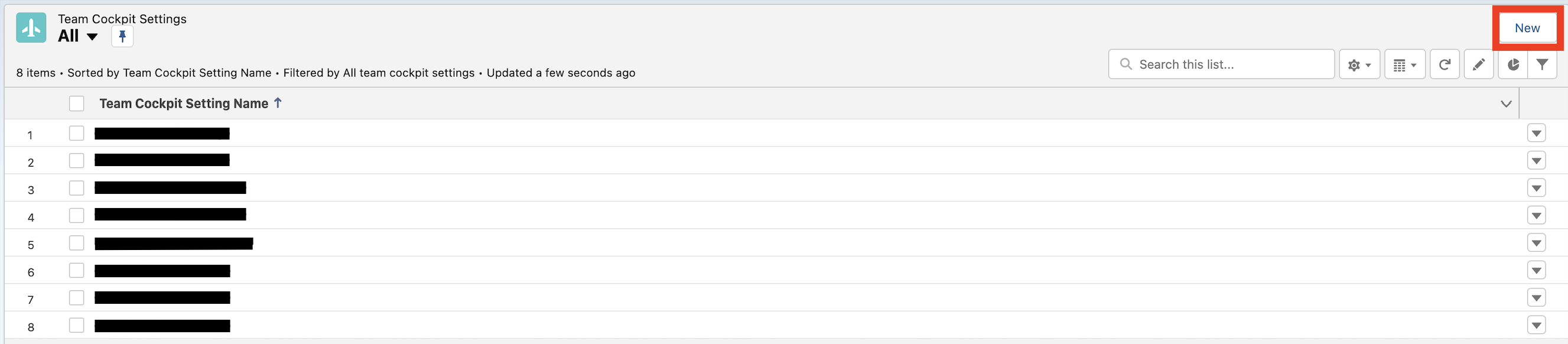Image resolution: width=1568 pixels, height=344 pixels.
Task: Select the checkbox for row 1
Action: (x=77, y=134)
